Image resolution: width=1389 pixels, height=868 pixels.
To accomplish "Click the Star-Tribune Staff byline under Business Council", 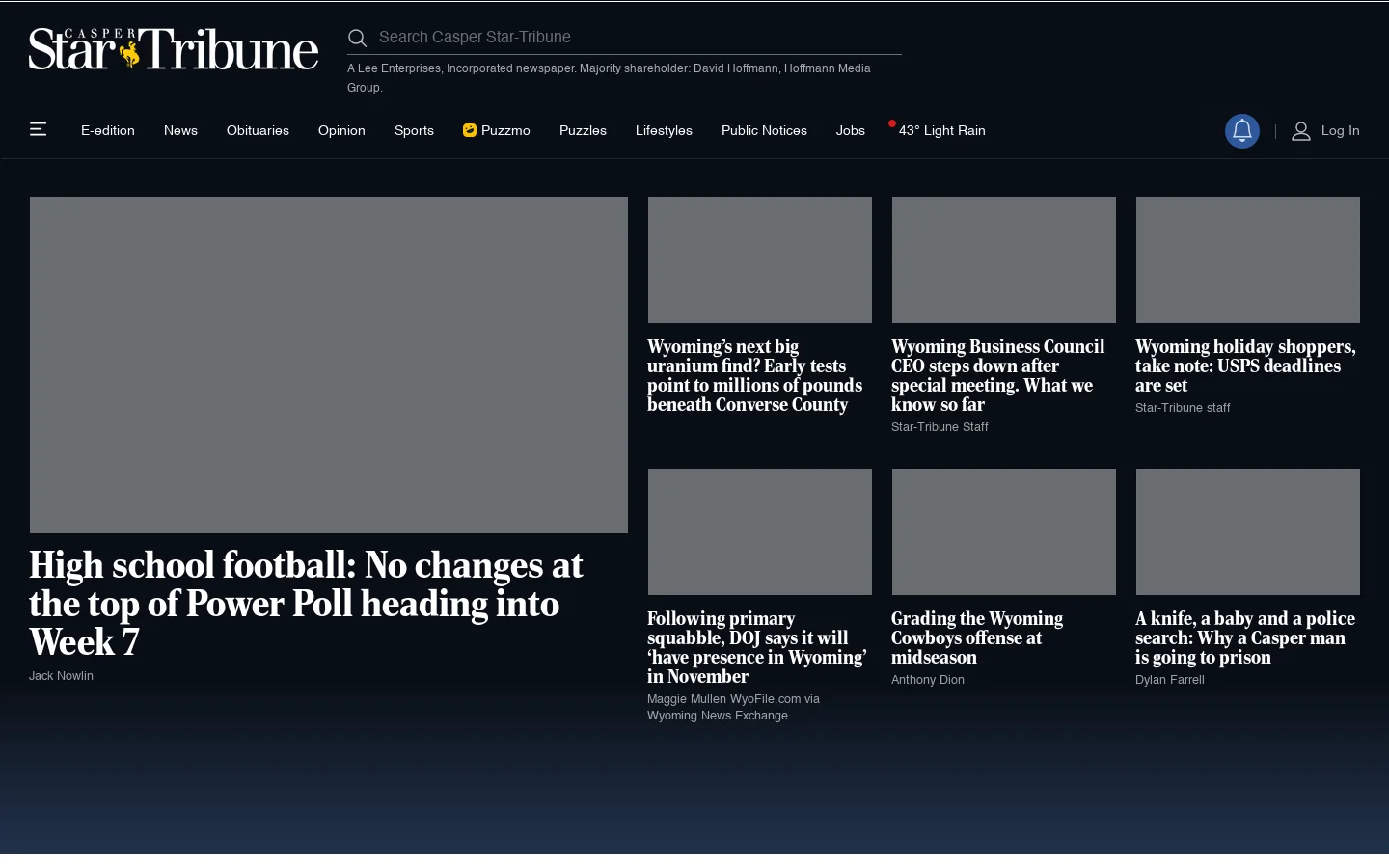I will click(x=940, y=427).
